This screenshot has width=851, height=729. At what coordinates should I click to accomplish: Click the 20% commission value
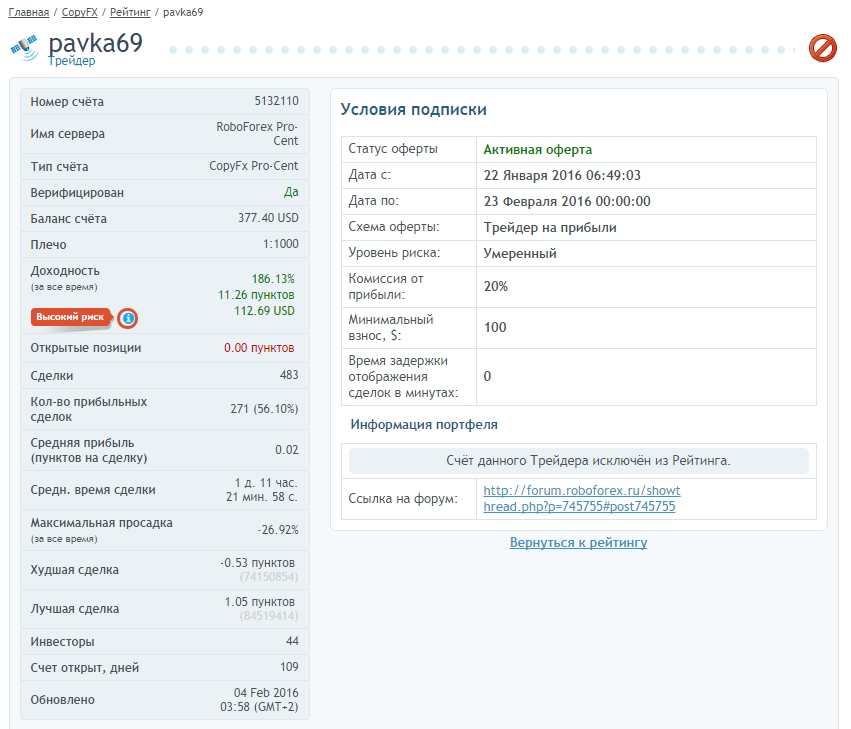496,287
